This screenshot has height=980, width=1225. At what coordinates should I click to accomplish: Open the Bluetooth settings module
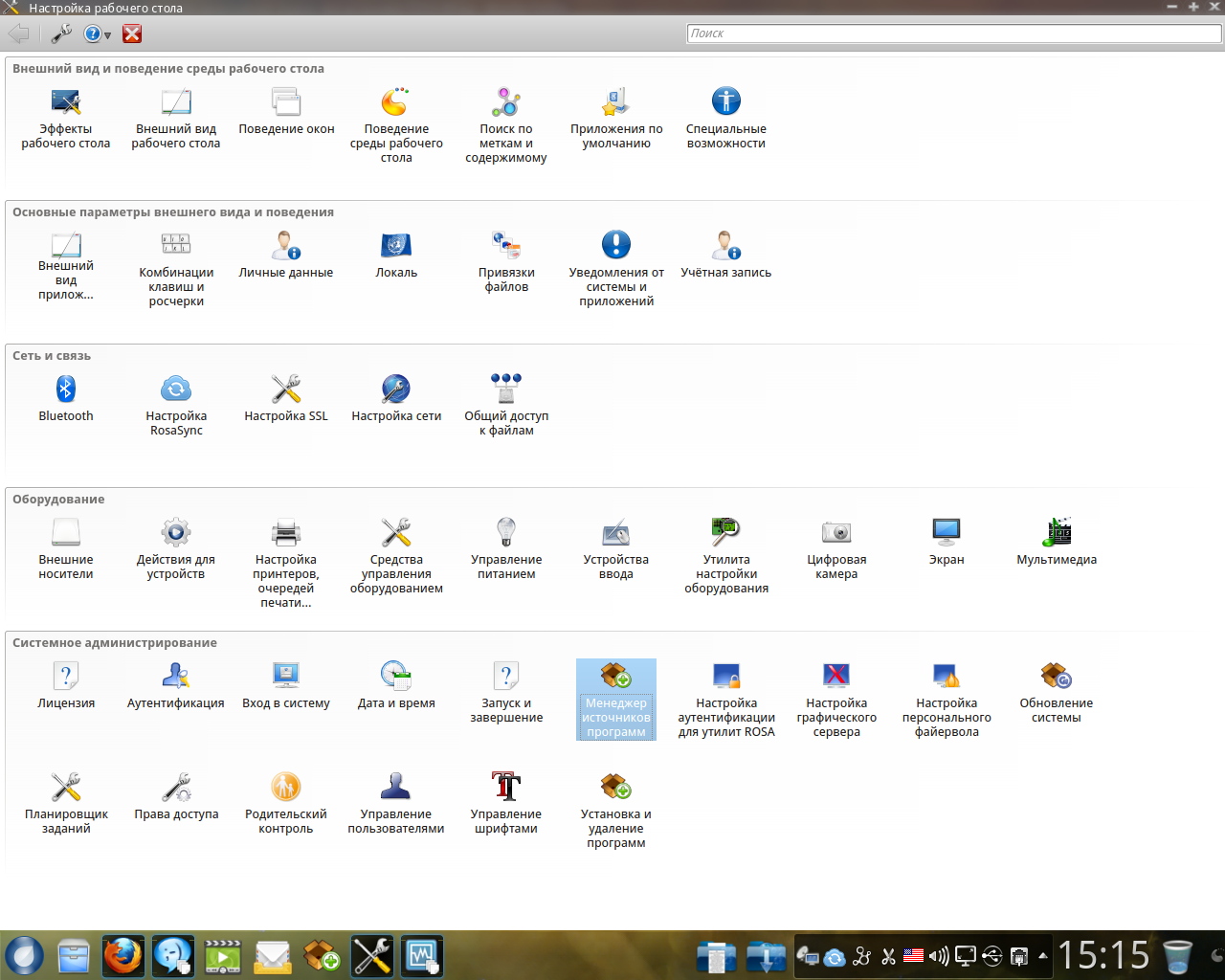click(x=65, y=390)
